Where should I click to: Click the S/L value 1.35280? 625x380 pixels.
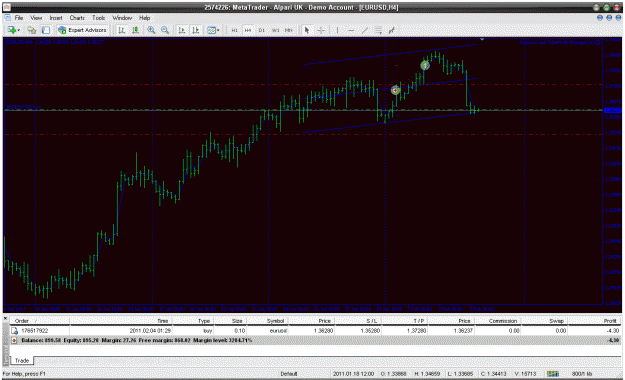tap(370, 331)
